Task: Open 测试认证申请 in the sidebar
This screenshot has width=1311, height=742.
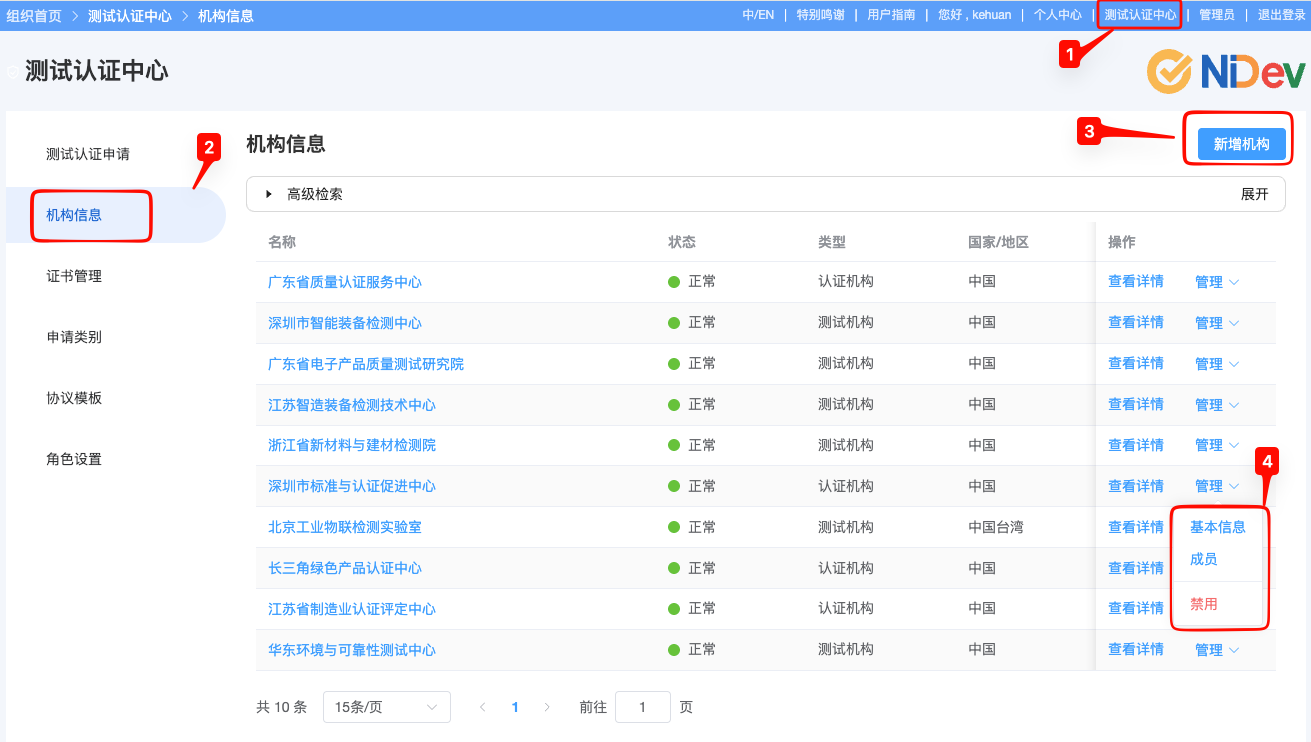Action: click(x=88, y=154)
